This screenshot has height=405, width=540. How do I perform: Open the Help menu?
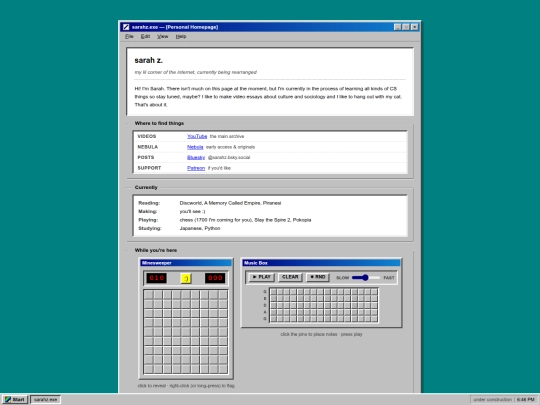[181, 37]
